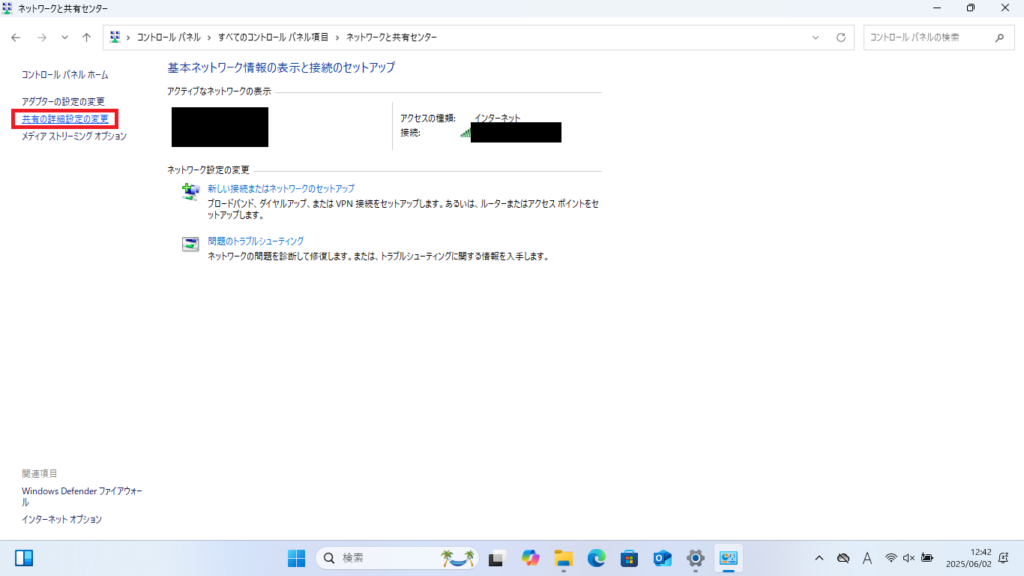Click the troubleshooting icon
Screen dimensions: 1024x576
[190, 244]
